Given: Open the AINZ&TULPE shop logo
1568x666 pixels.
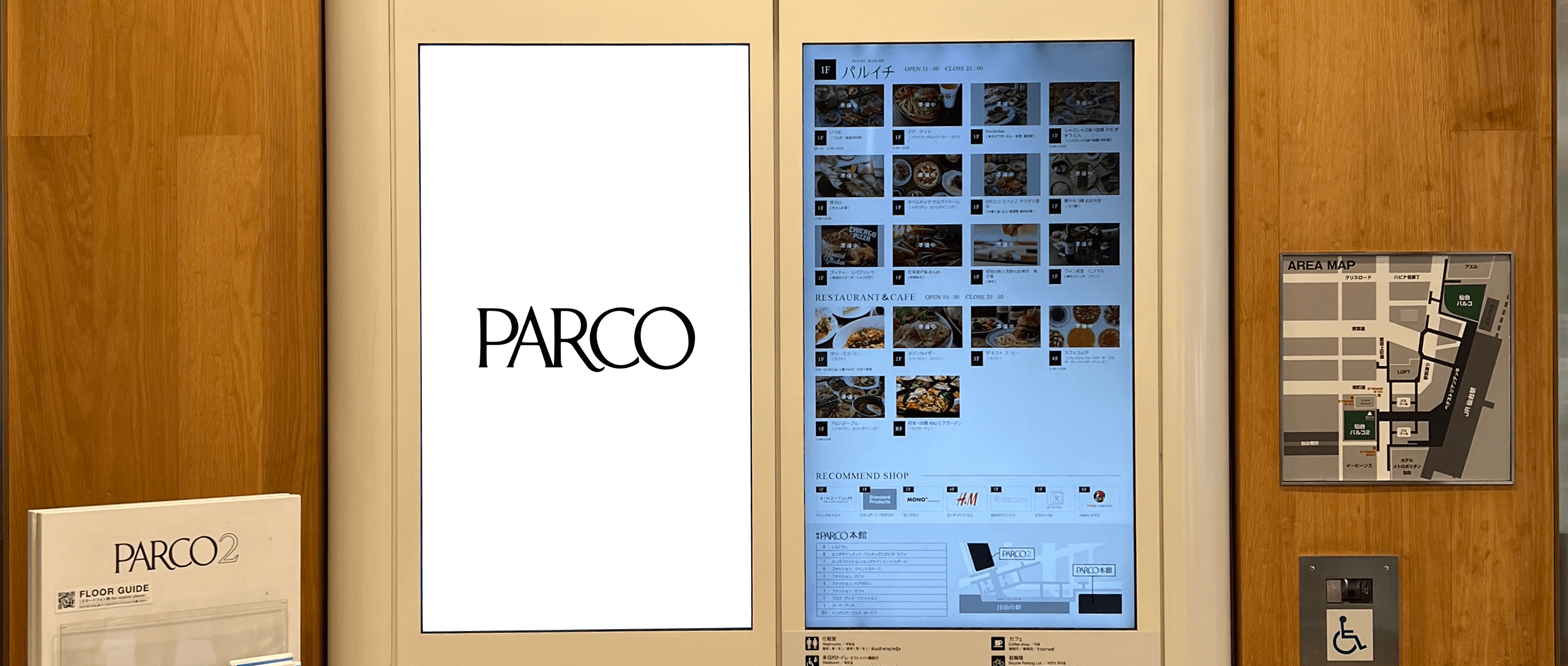Looking at the screenshot, I should click(x=836, y=498).
